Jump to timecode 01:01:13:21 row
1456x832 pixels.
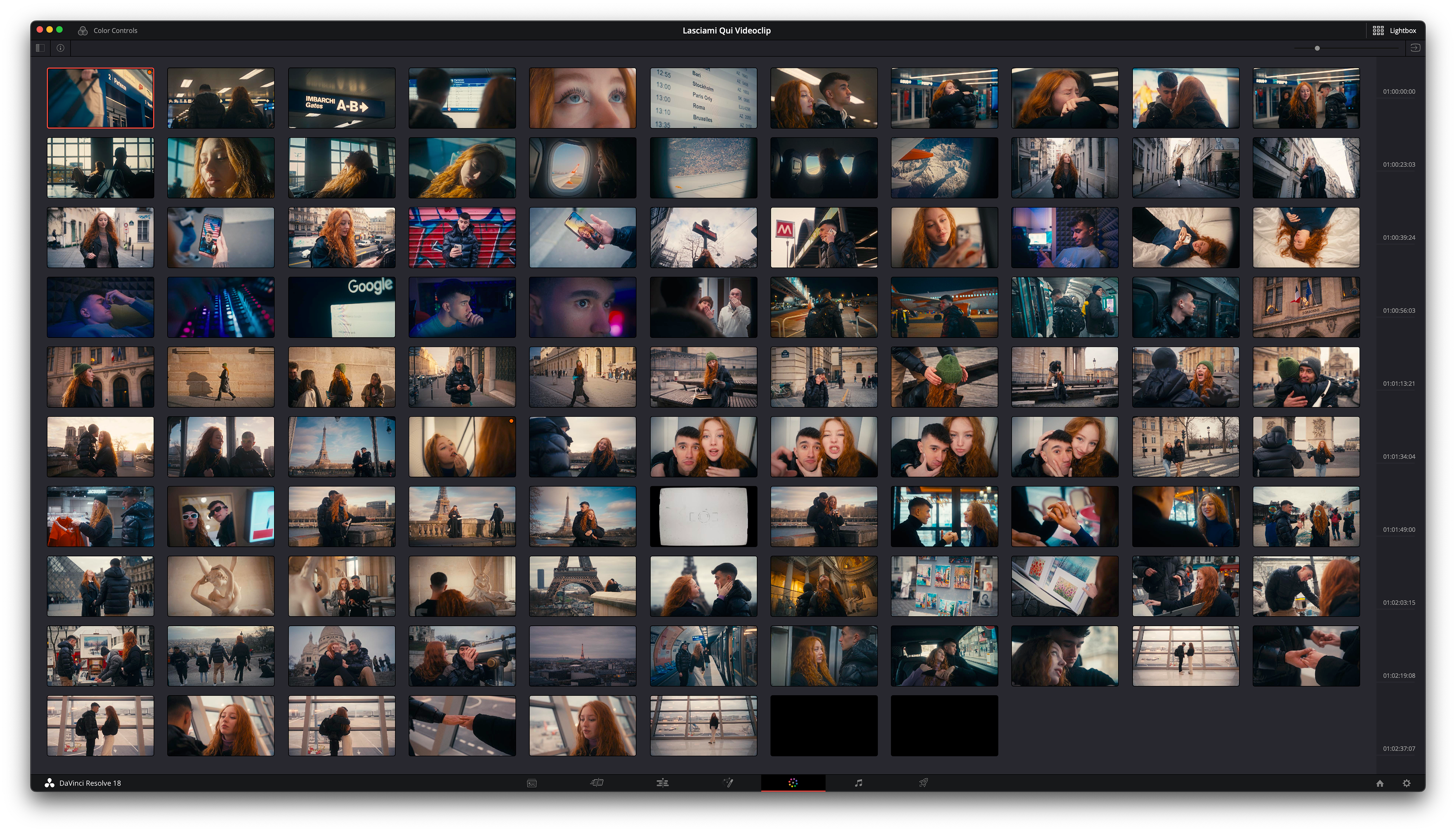[x=1398, y=383]
